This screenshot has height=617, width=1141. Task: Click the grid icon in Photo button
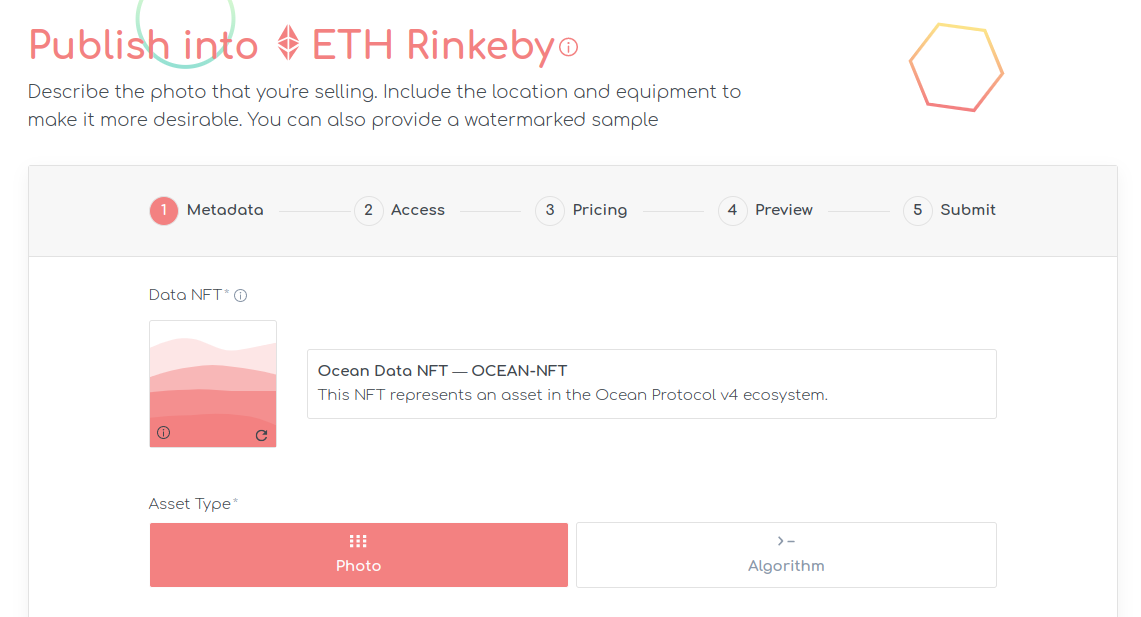pos(358,541)
